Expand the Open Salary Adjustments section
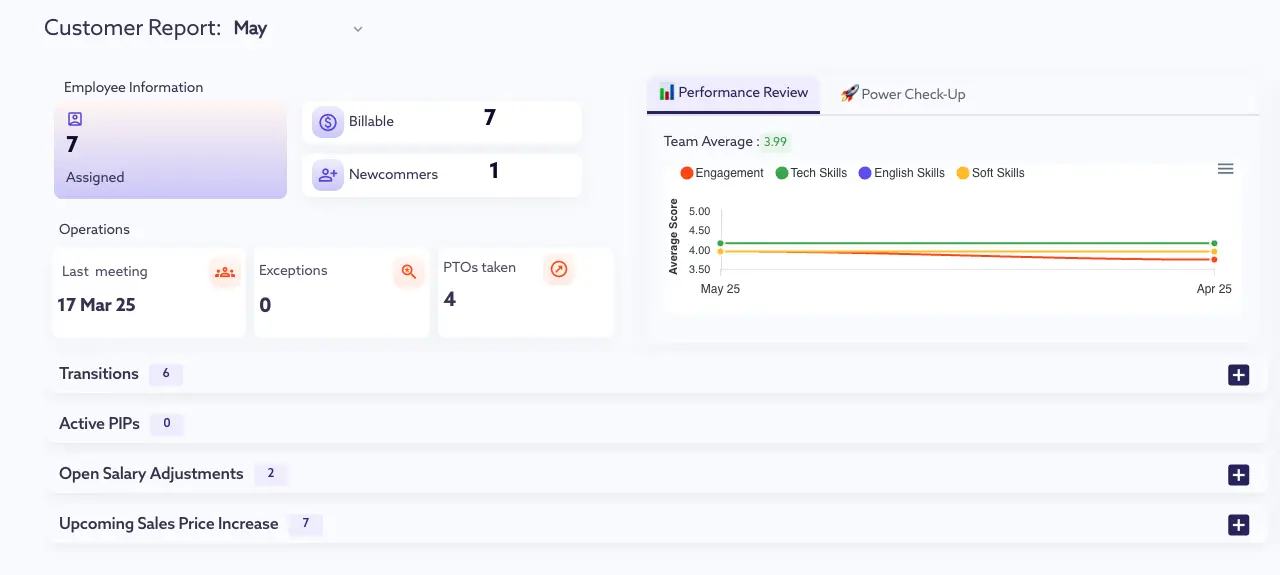1280x575 pixels. [x=1238, y=475]
